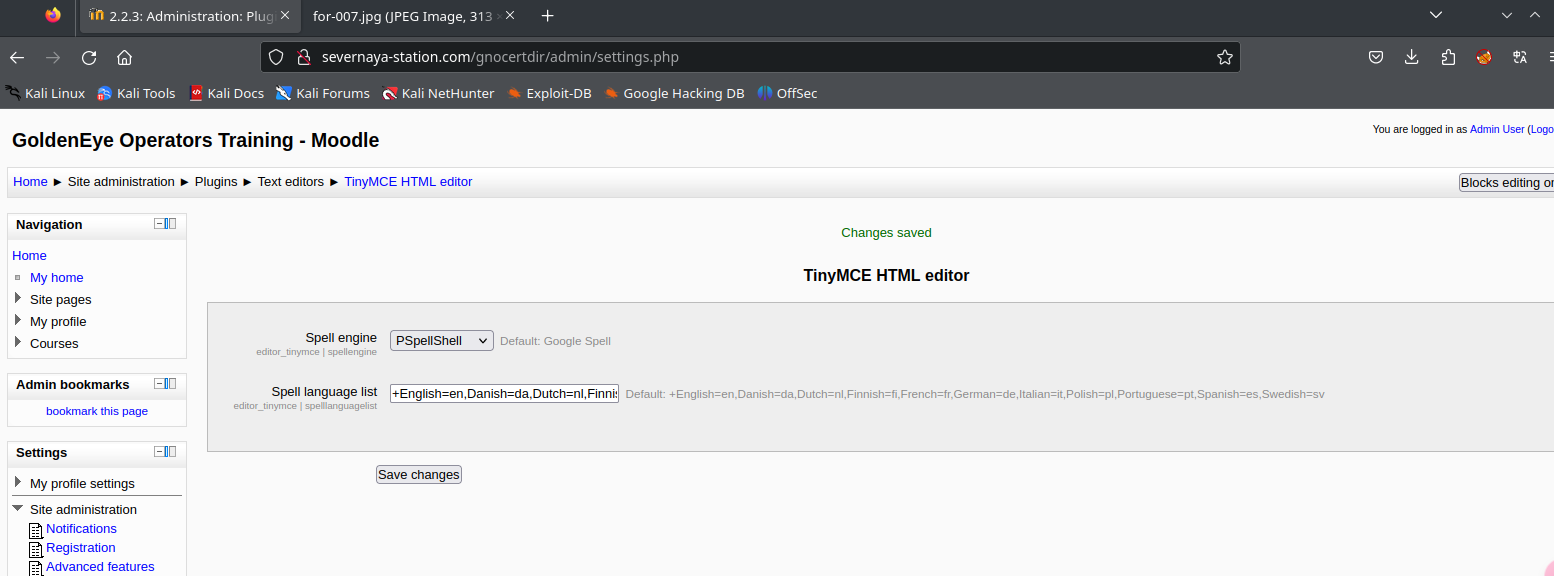Screen dimensions: 1554x576
Task: Open the Registration admin link
Action: click(x=80, y=547)
